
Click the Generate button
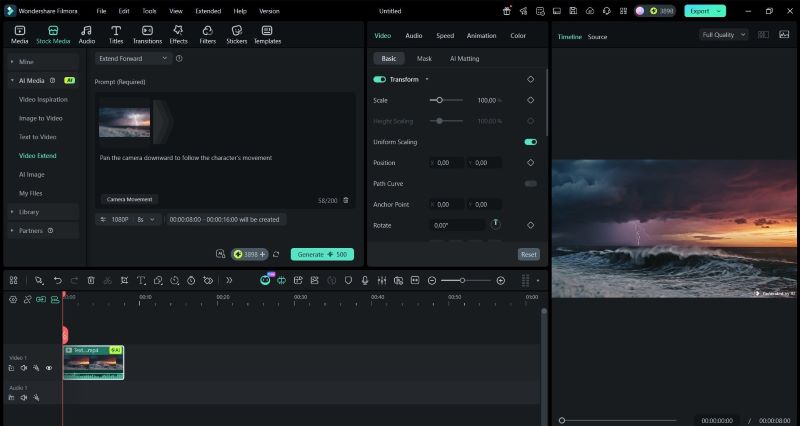coord(322,254)
